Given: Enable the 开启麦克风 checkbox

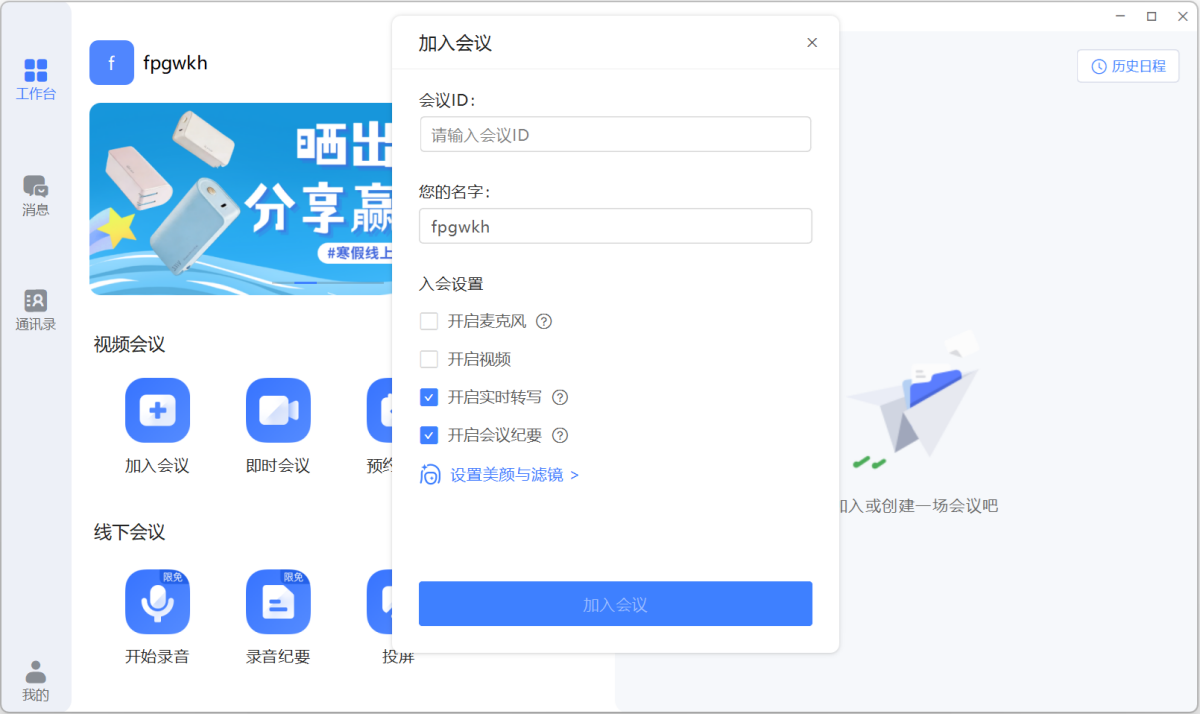Looking at the screenshot, I should click(429, 321).
